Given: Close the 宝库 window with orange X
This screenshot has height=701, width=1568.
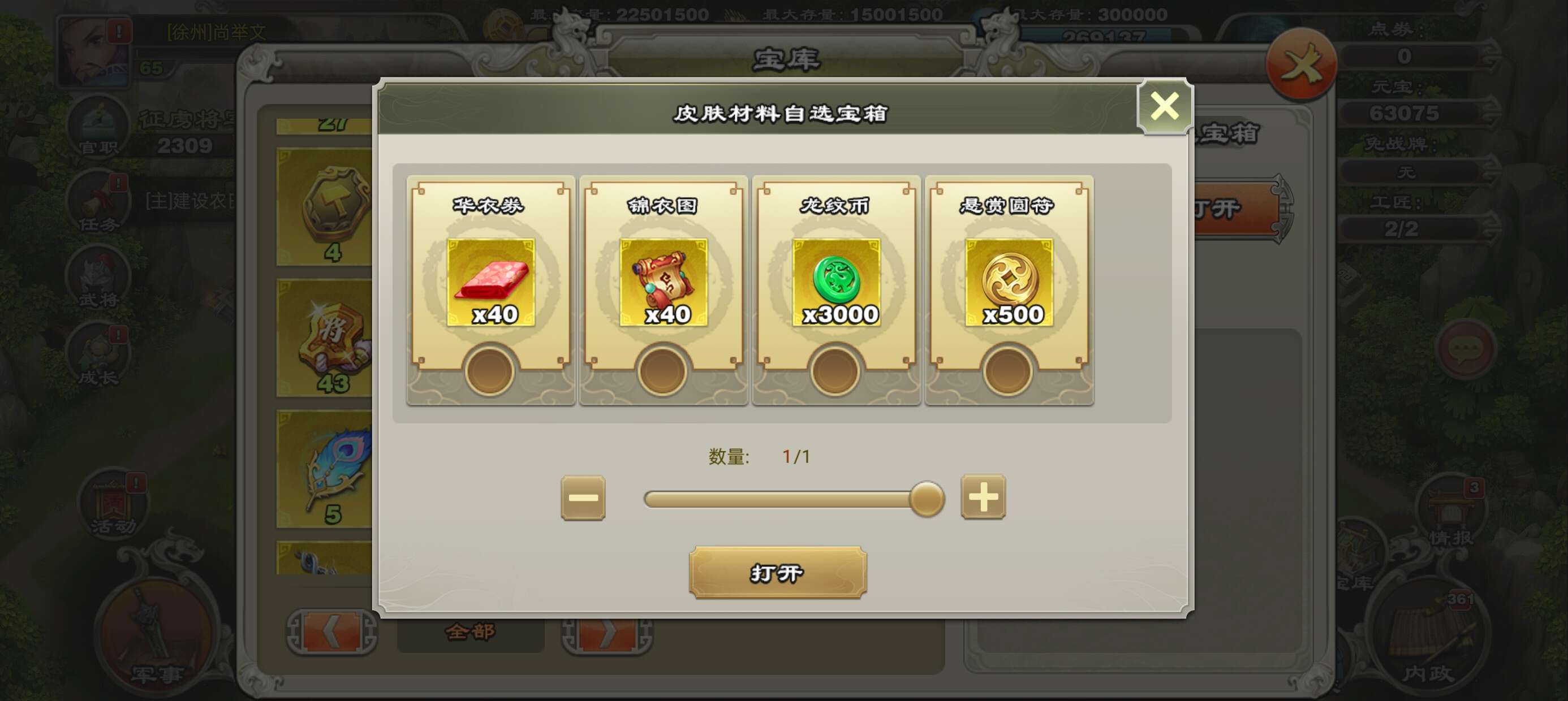Looking at the screenshot, I should (1302, 64).
